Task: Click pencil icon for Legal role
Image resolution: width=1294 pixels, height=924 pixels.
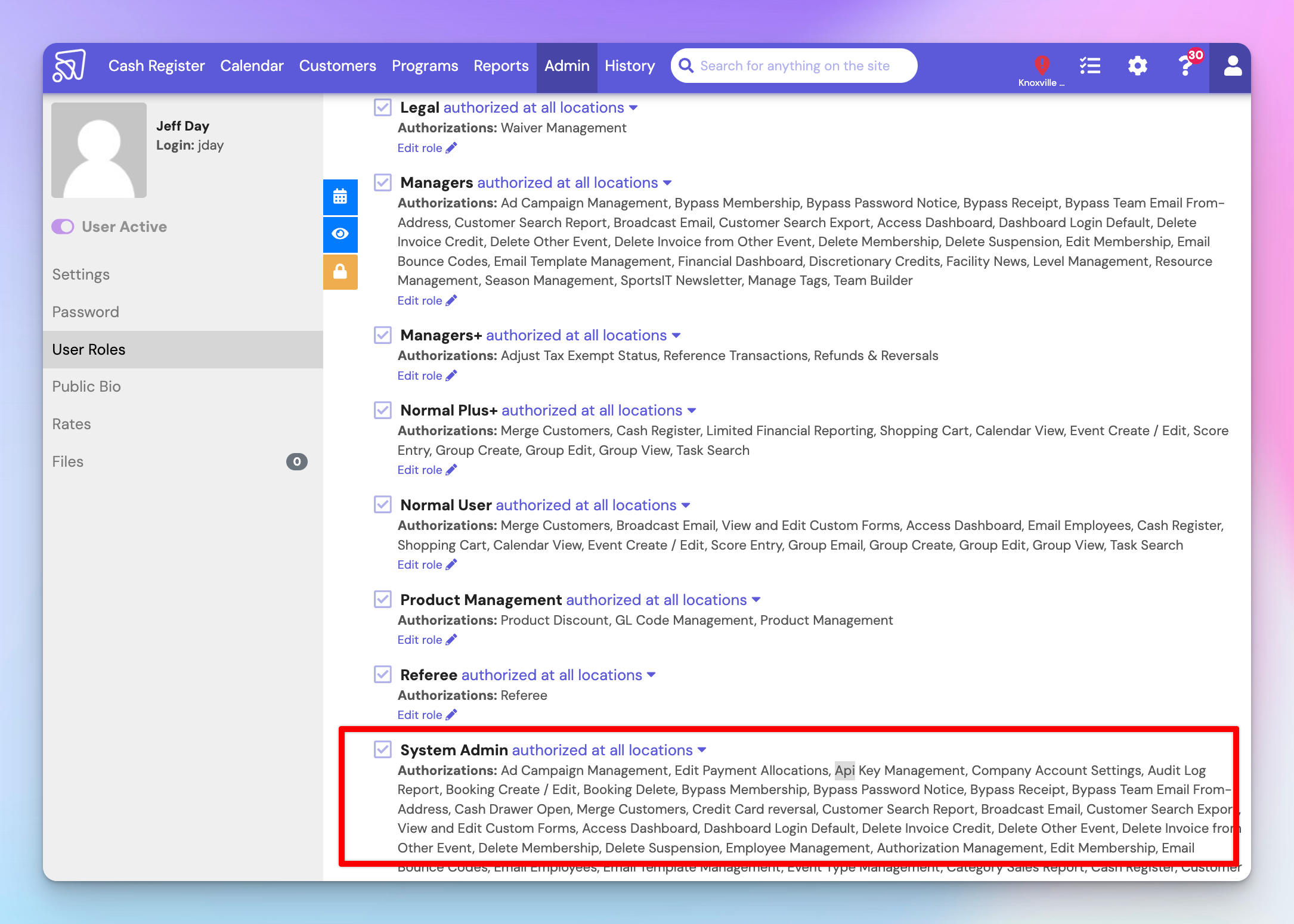Action: click(451, 148)
